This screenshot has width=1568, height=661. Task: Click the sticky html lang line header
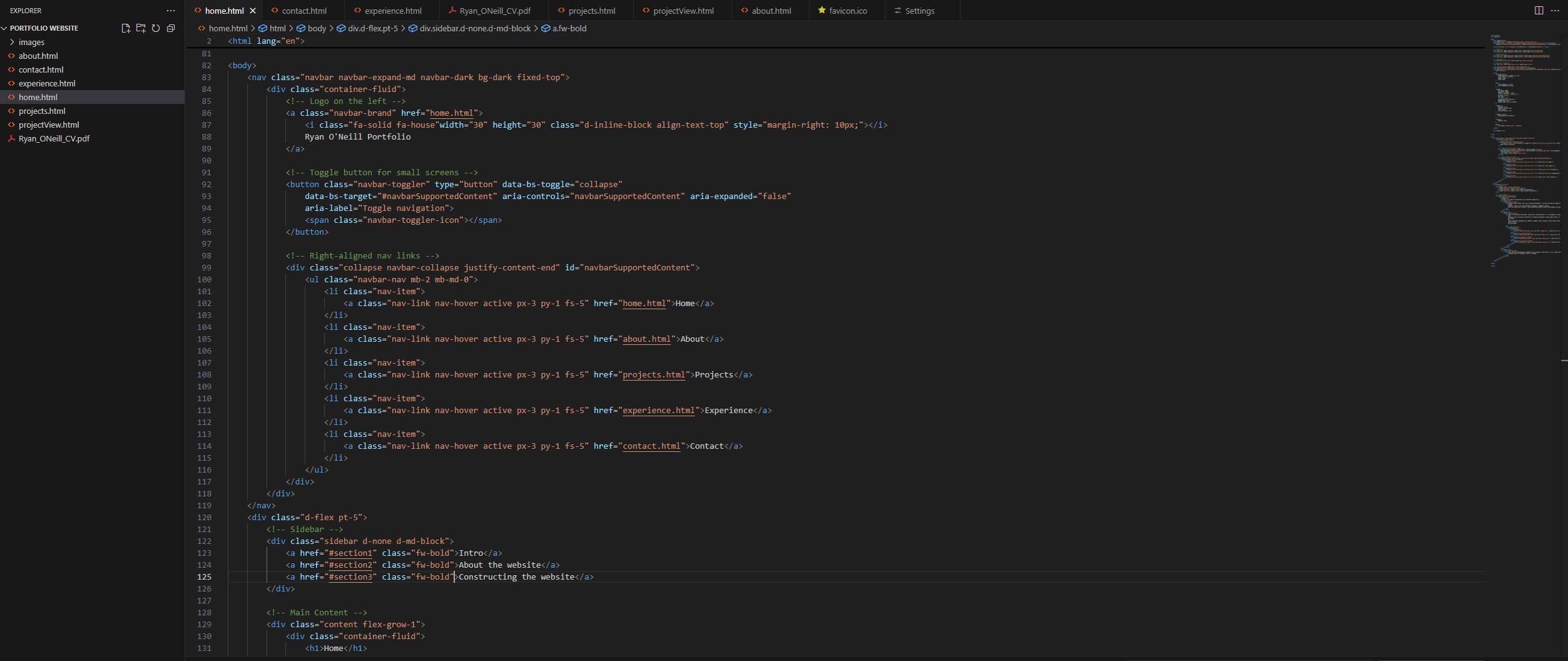tap(266, 41)
